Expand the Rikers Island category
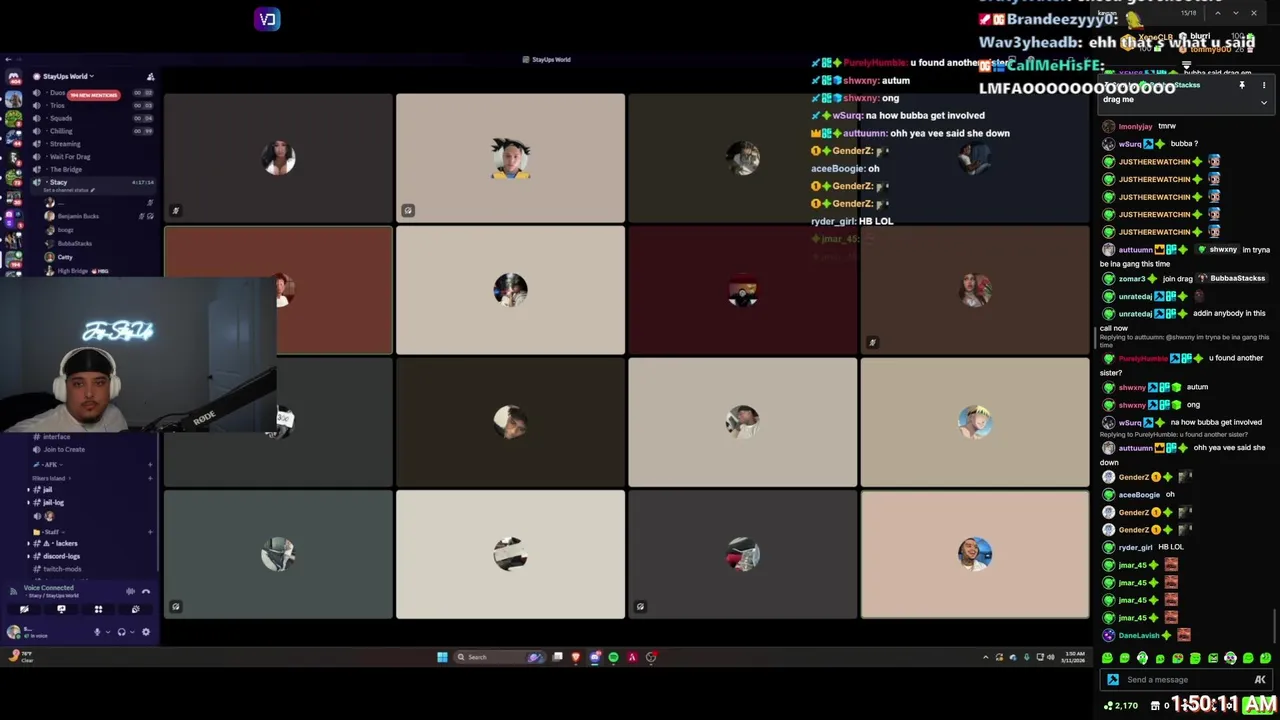Image resolution: width=1280 pixels, height=720 pixels. point(51,478)
